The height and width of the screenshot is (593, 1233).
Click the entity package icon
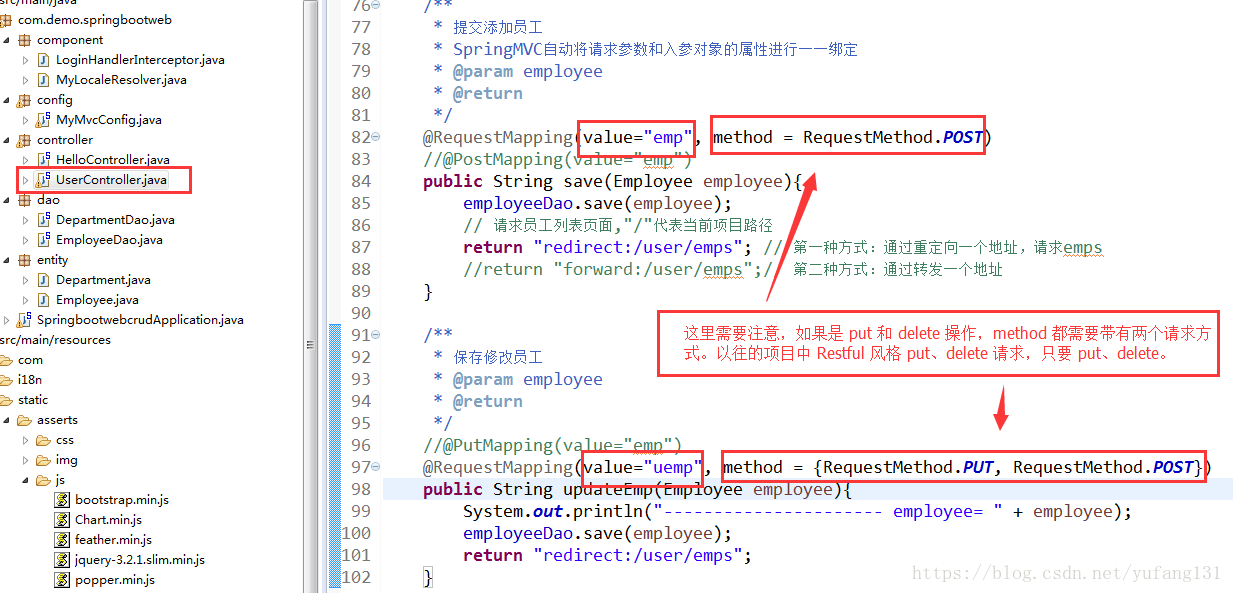coord(24,260)
